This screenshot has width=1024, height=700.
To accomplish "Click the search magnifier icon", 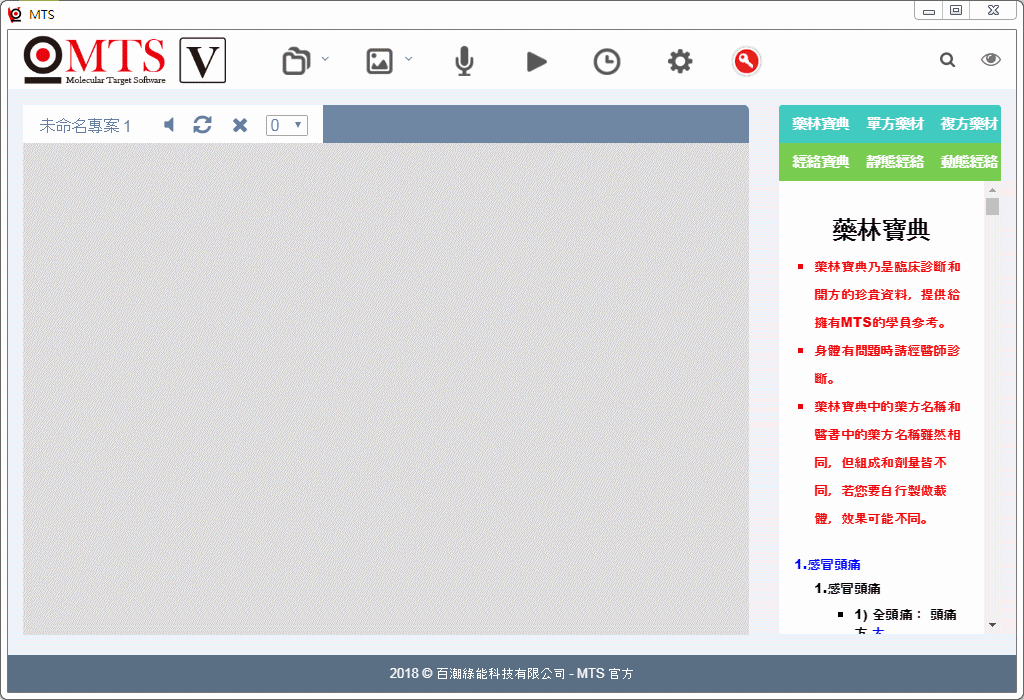I will pos(947,60).
